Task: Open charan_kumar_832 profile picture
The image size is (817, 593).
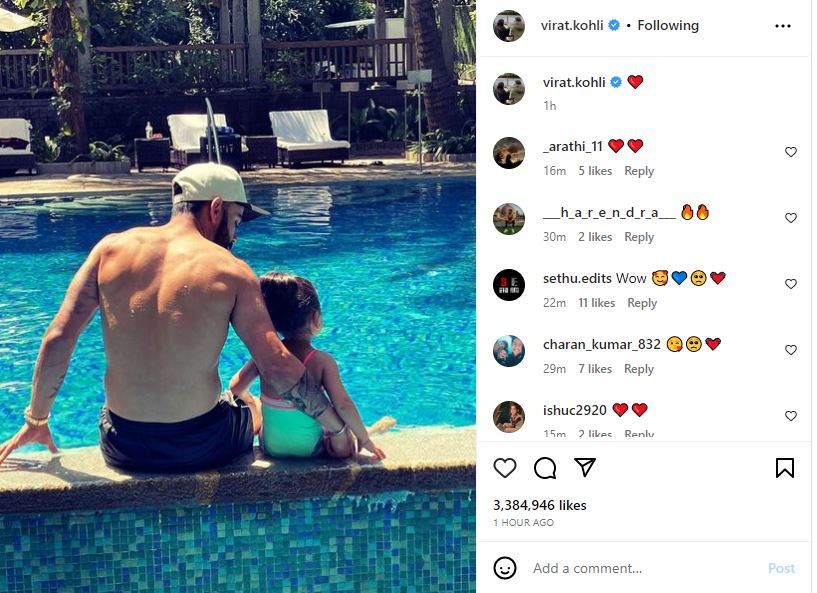Action: (509, 351)
